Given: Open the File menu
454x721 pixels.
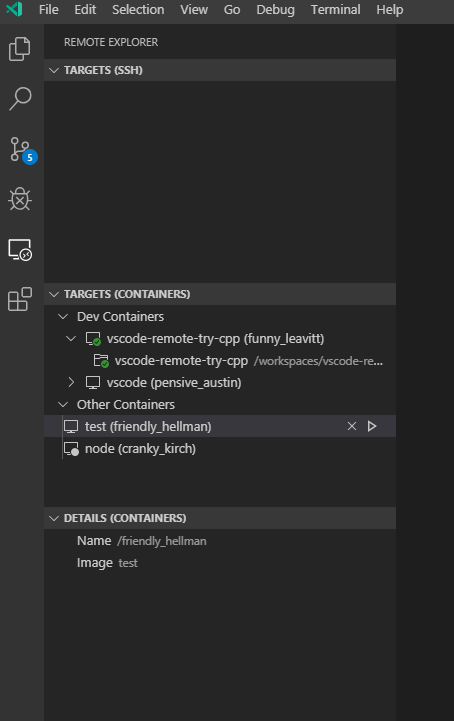Looking at the screenshot, I should coord(49,10).
